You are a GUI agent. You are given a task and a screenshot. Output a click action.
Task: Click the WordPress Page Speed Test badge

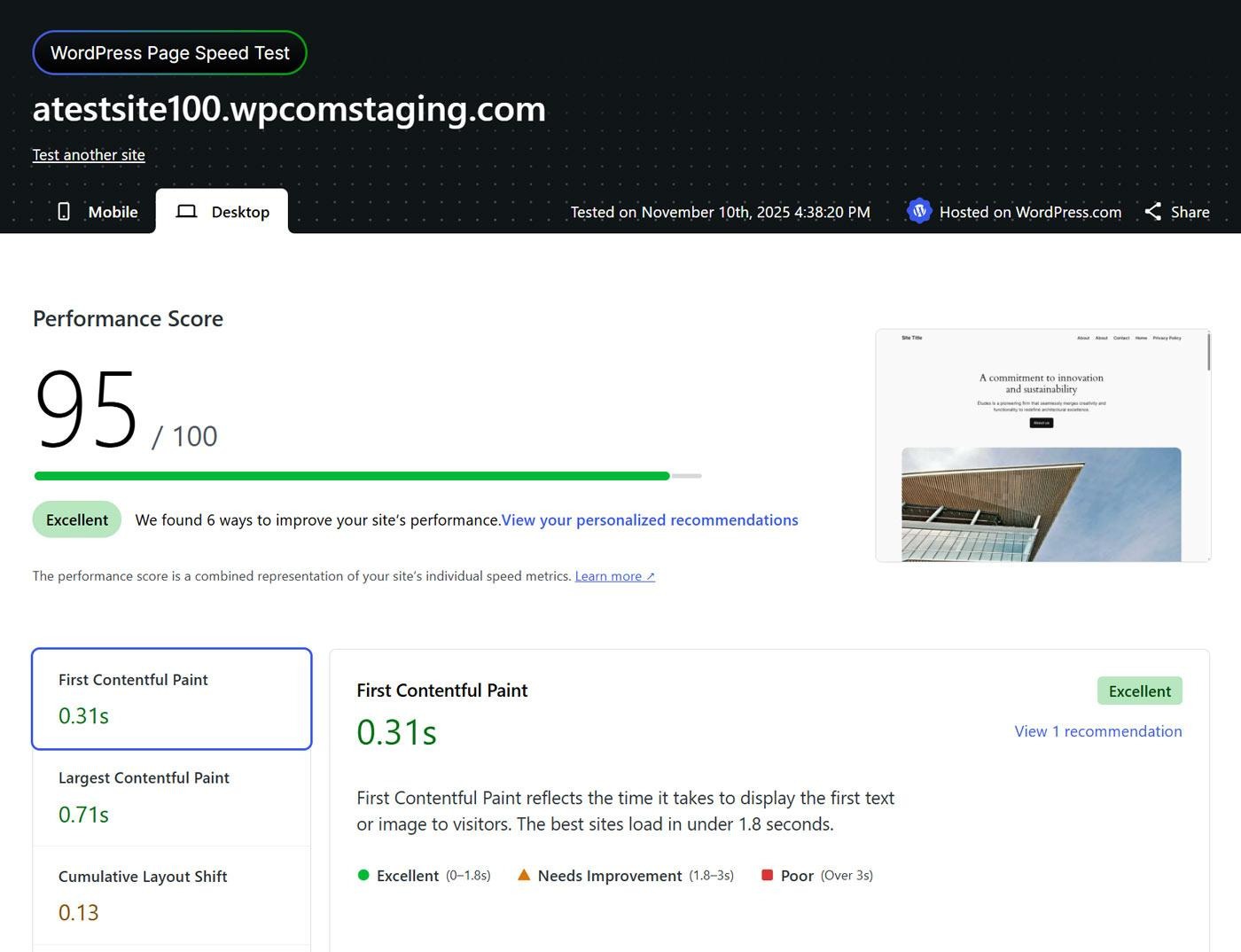(169, 52)
